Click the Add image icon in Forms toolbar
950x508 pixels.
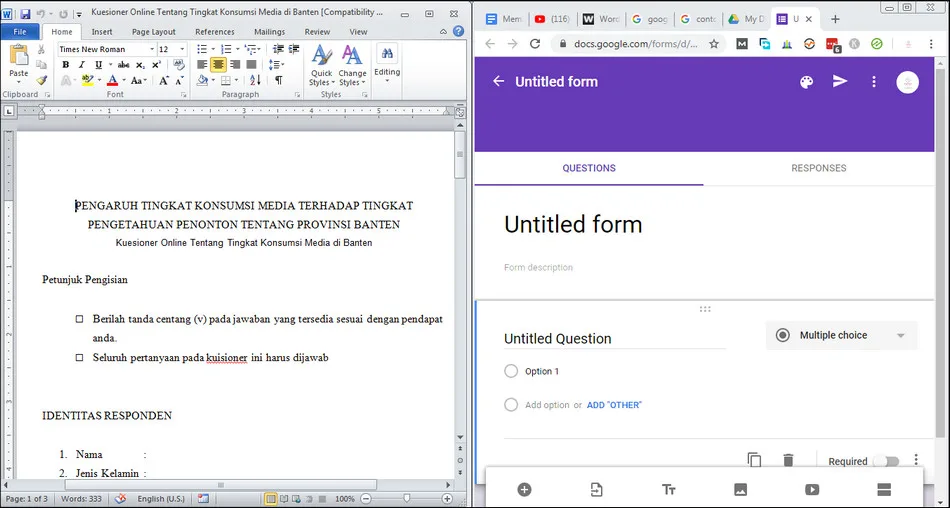pos(740,490)
